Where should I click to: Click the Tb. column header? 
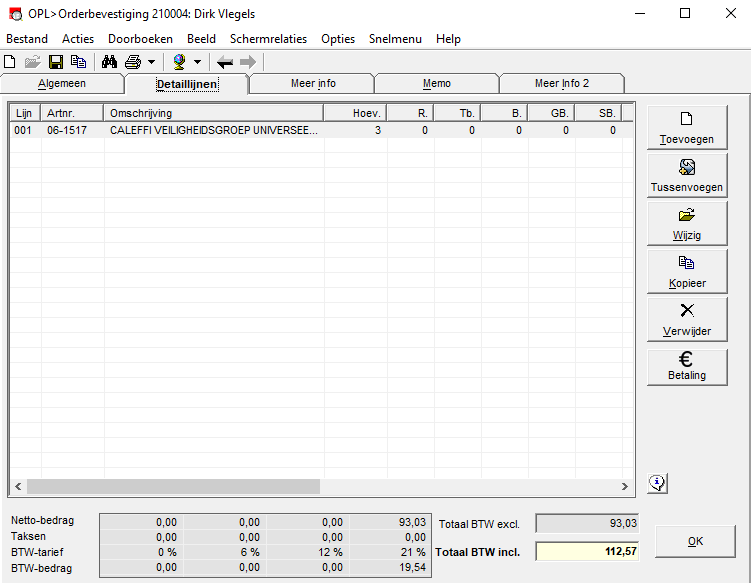tap(457, 113)
